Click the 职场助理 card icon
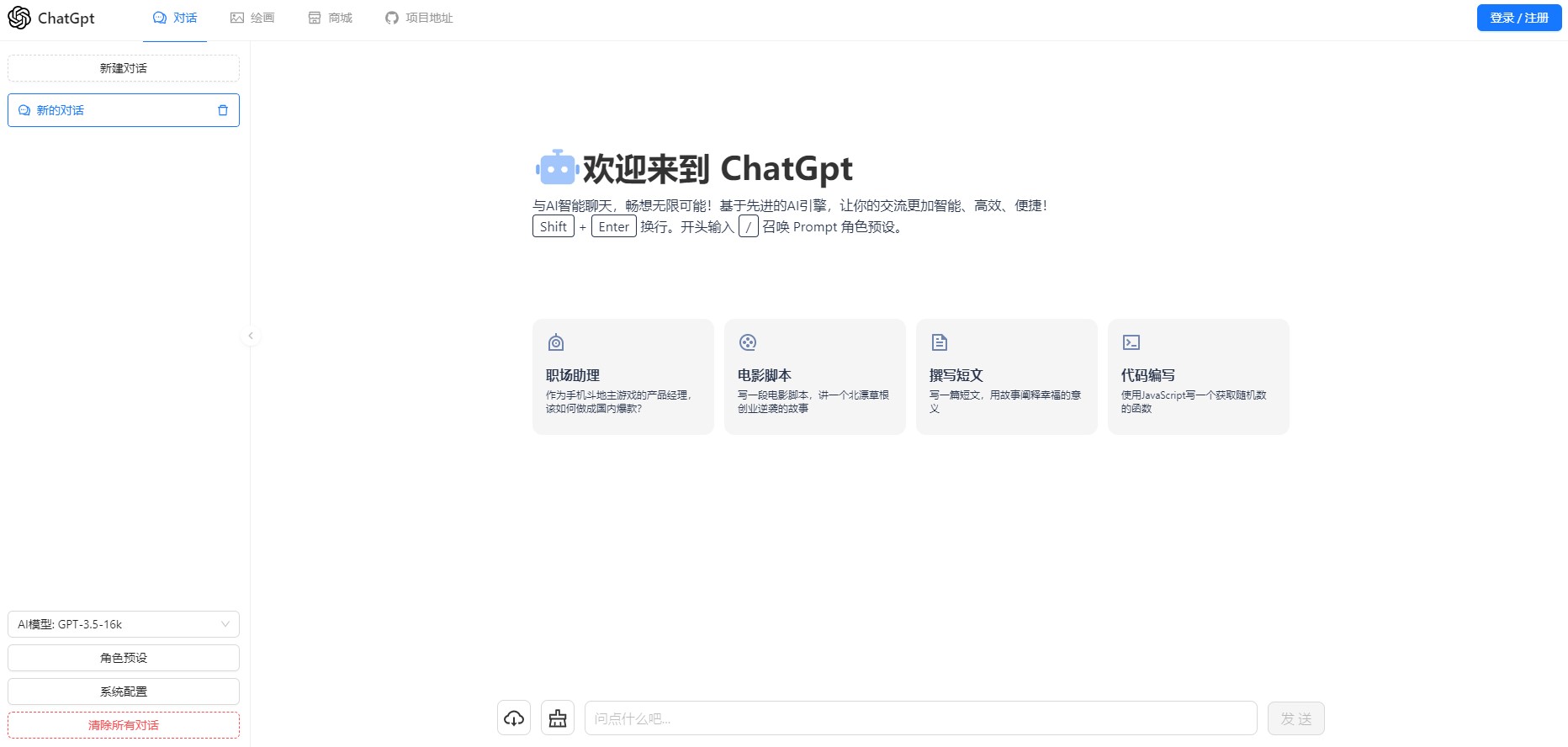Screen dimensions: 1568x747 [556, 342]
